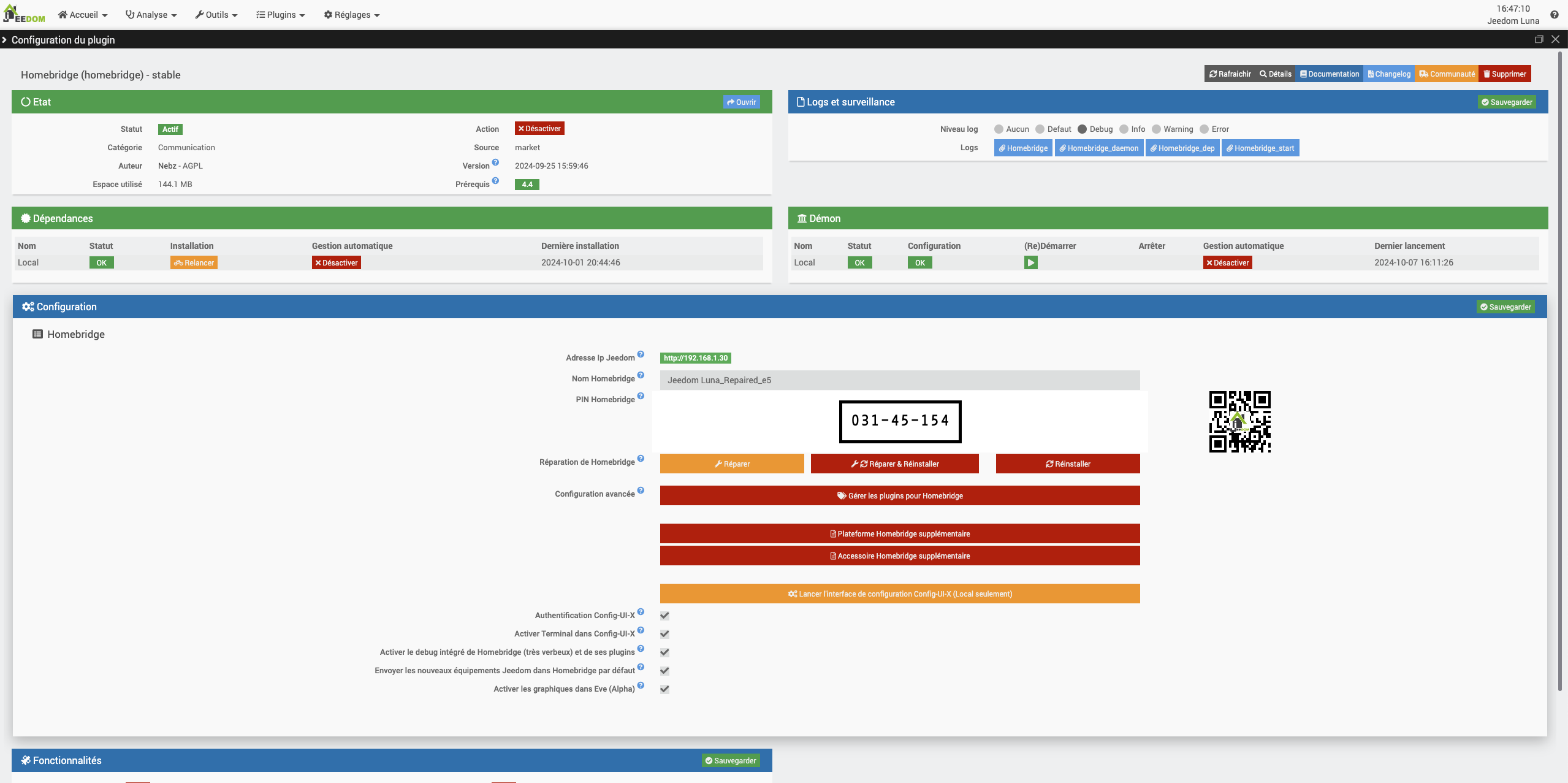Open the Analyse menu
Viewport: 1568px width, 783px height.
(x=151, y=15)
